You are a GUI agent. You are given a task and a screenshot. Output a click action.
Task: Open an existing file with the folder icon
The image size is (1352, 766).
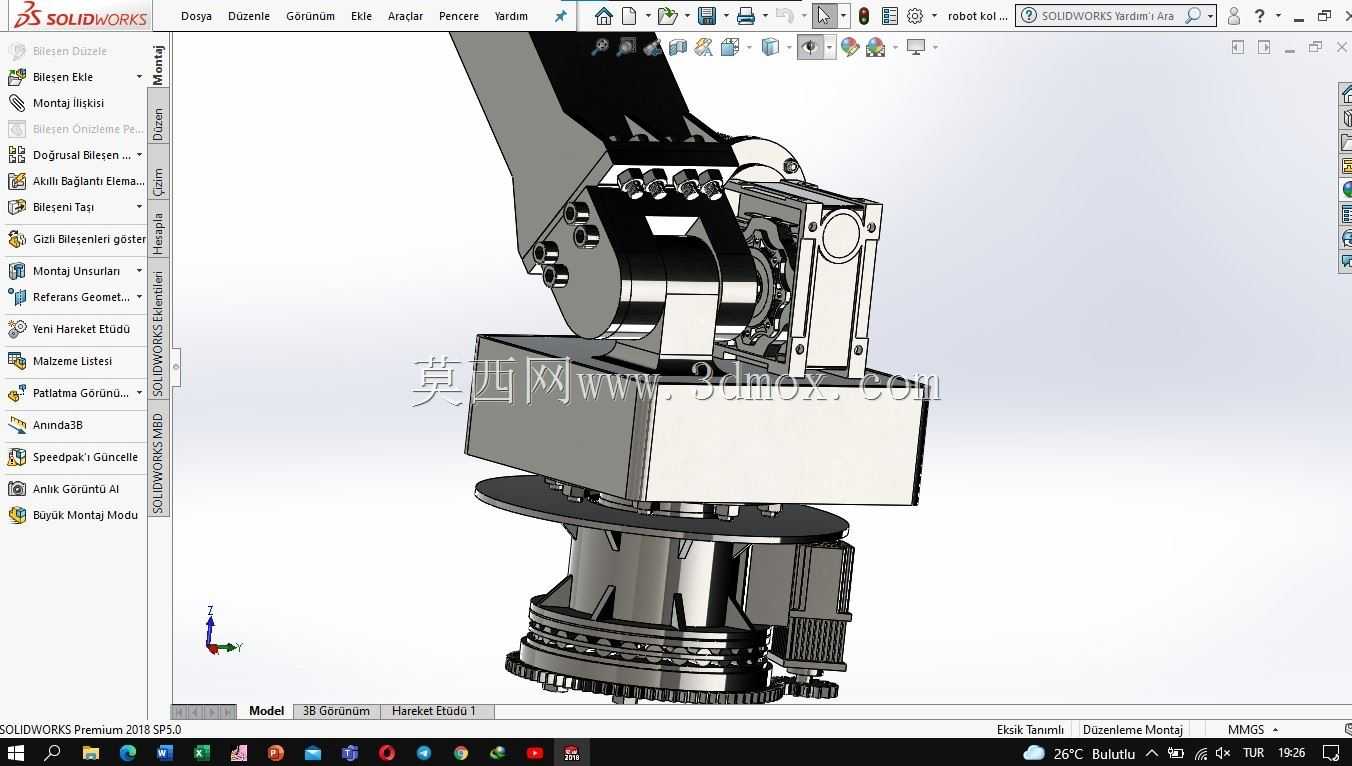tap(667, 16)
